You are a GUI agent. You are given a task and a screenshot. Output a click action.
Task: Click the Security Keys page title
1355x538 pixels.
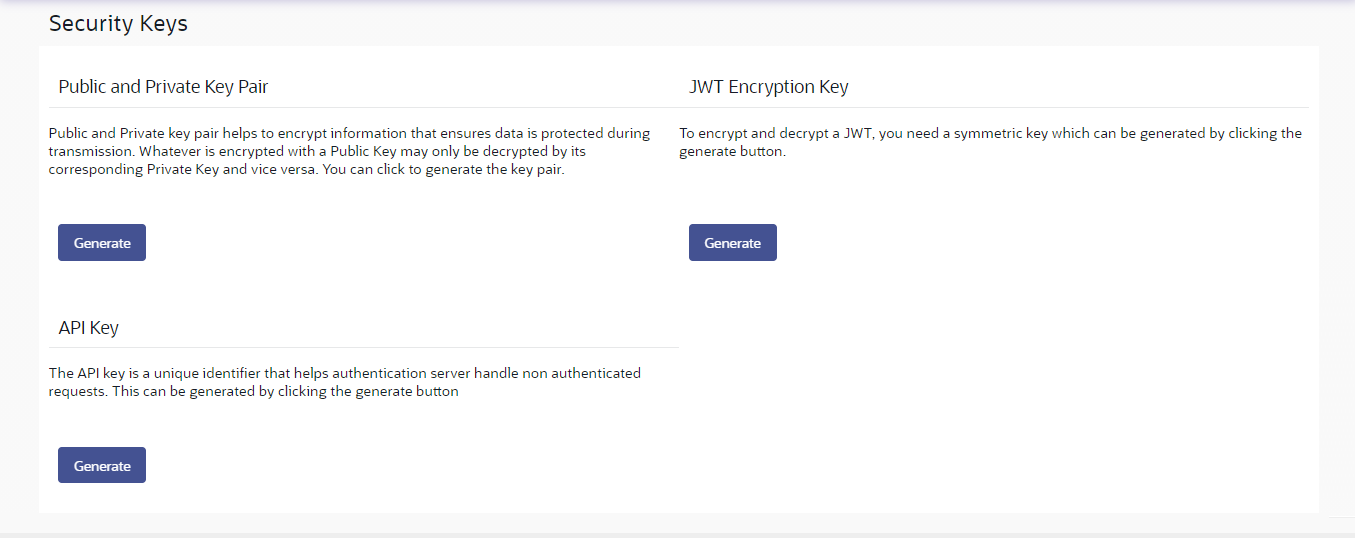pos(118,24)
